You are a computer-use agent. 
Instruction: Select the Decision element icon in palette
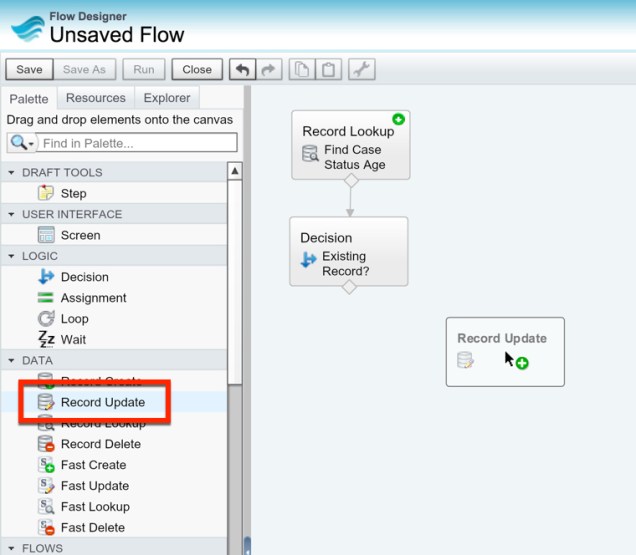click(x=45, y=277)
